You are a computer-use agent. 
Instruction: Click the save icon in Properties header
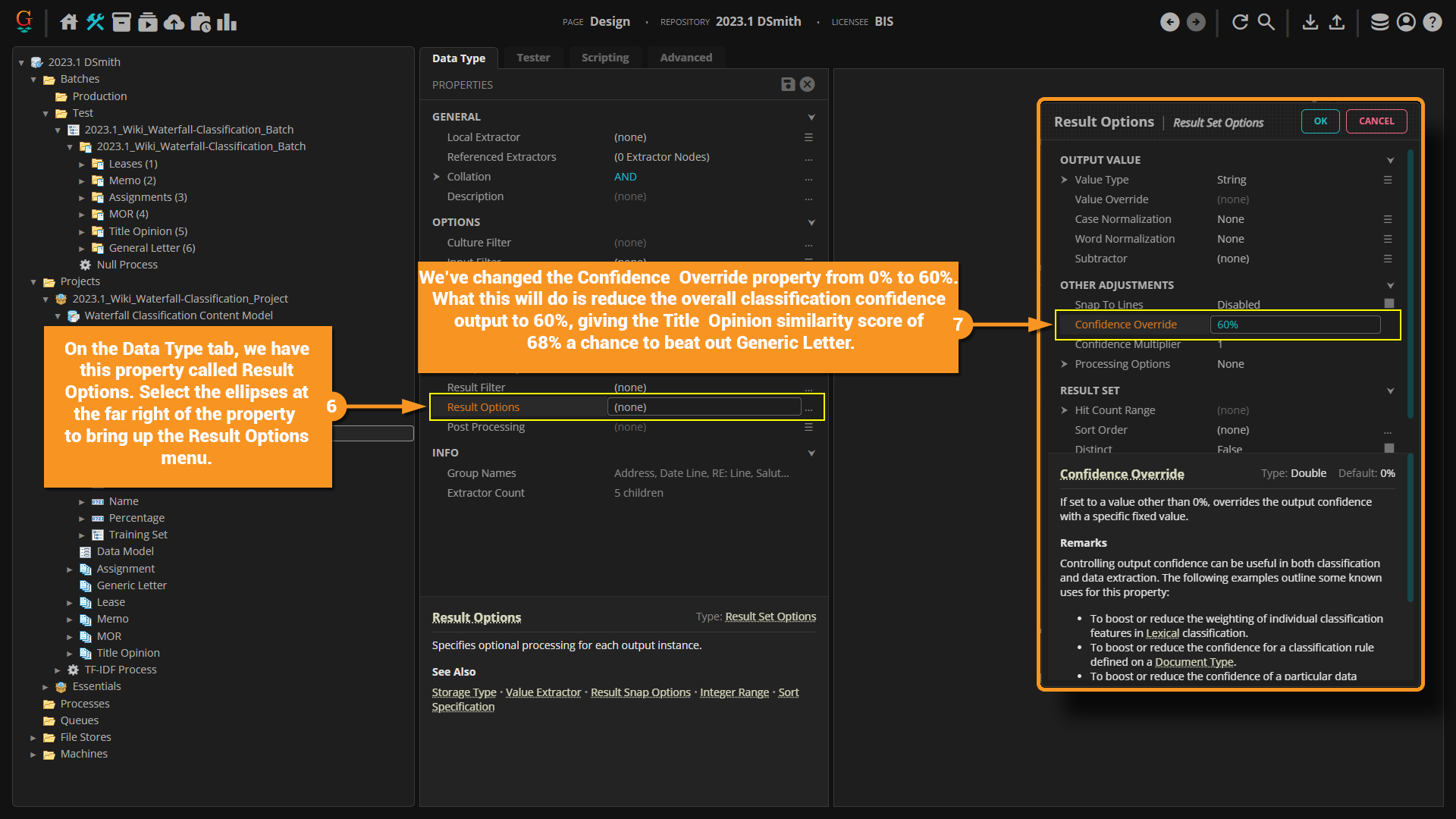point(788,84)
